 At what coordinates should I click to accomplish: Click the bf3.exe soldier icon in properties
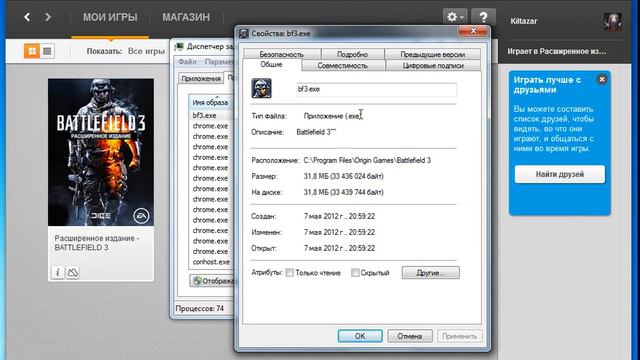coord(261,88)
